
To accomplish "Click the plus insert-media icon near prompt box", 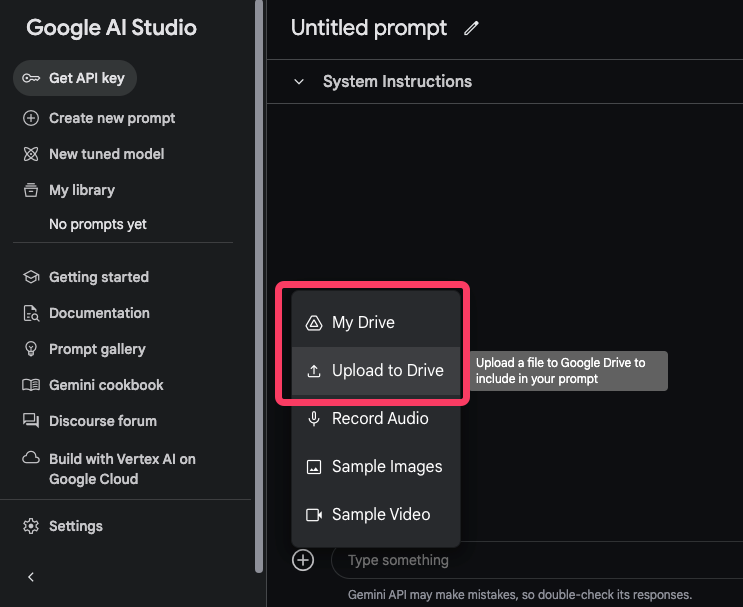I will 303,560.
